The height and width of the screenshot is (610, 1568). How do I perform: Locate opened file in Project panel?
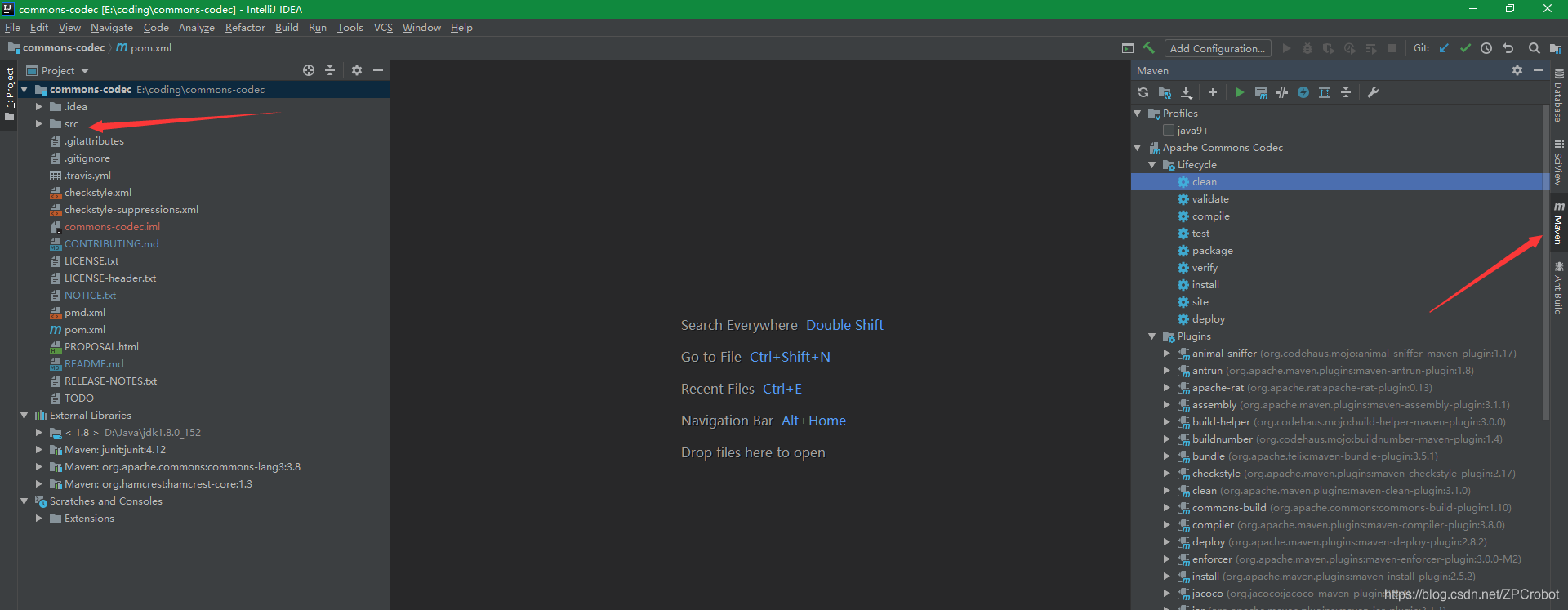click(x=309, y=70)
